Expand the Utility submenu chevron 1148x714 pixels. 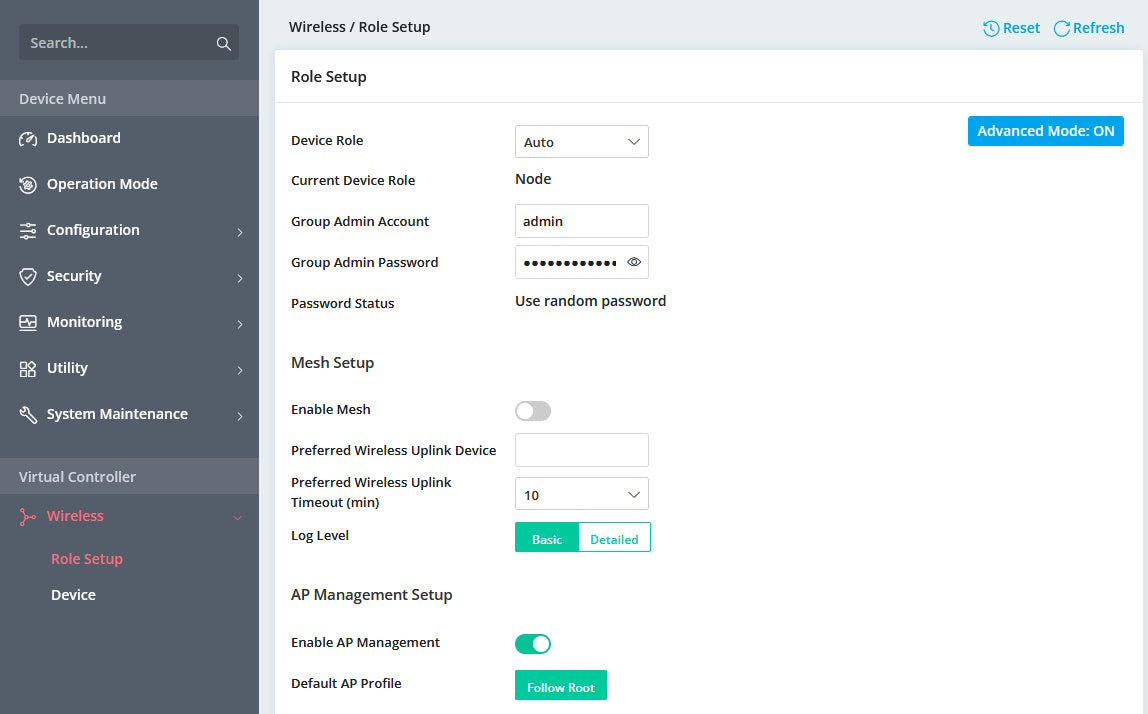[239, 371]
